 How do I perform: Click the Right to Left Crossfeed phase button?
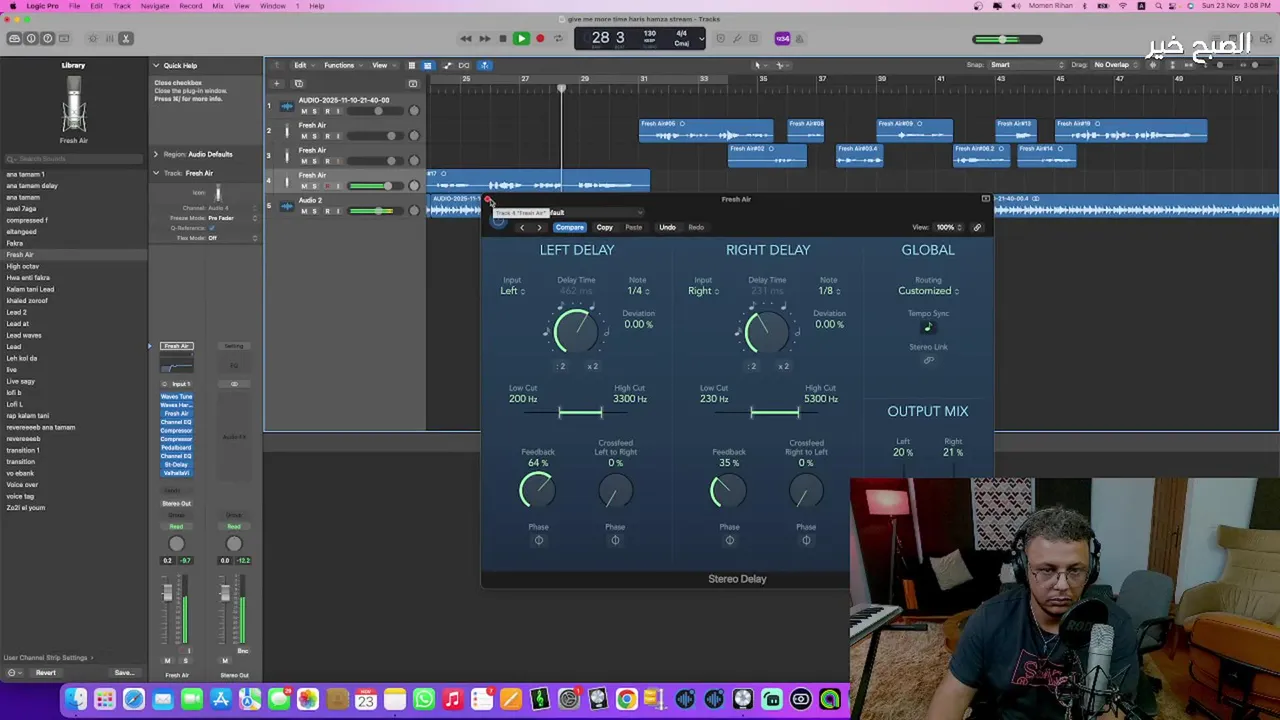806,540
